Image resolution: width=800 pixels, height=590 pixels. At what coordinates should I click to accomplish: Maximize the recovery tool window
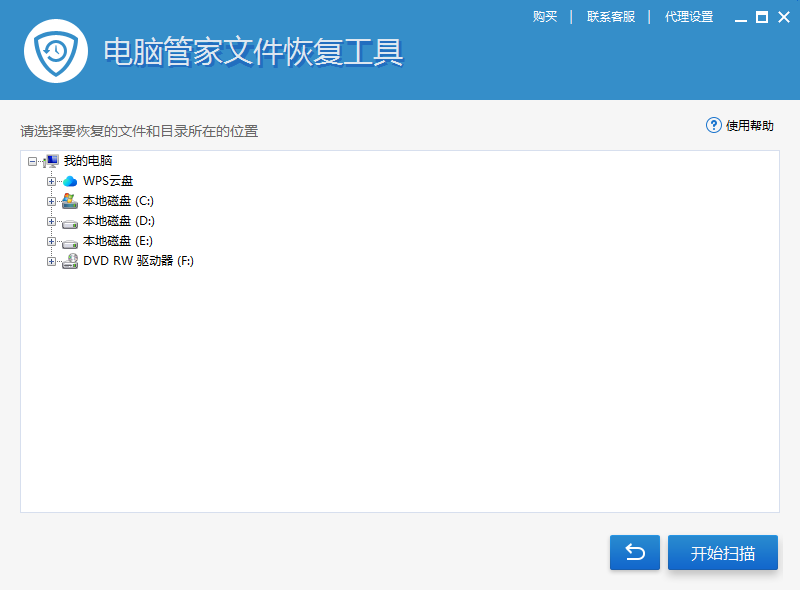pyautogui.click(x=764, y=16)
